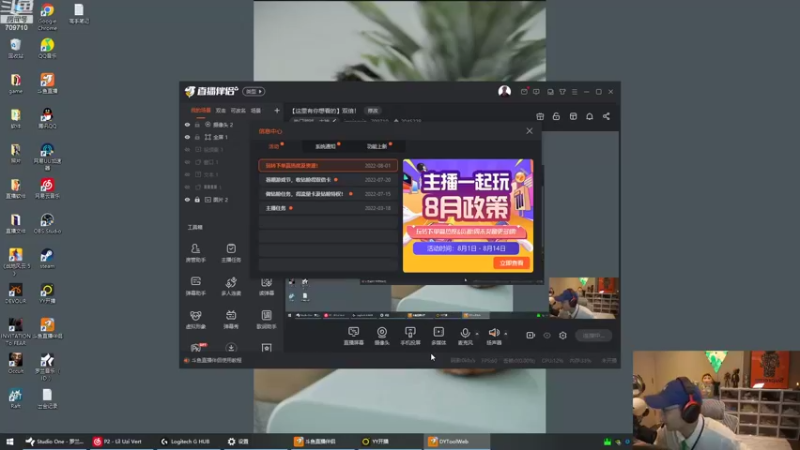Open the hamburger menu in the title bar

(x=574, y=92)
